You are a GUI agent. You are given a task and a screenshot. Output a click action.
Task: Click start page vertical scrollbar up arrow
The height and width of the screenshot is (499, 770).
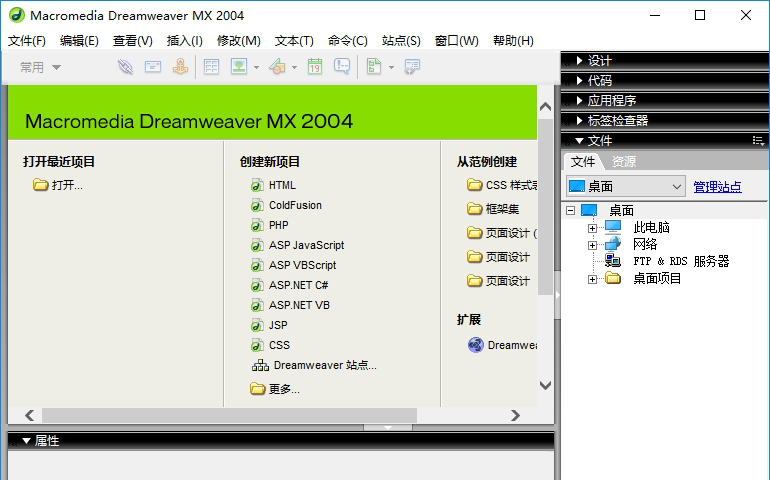[545, 106]
